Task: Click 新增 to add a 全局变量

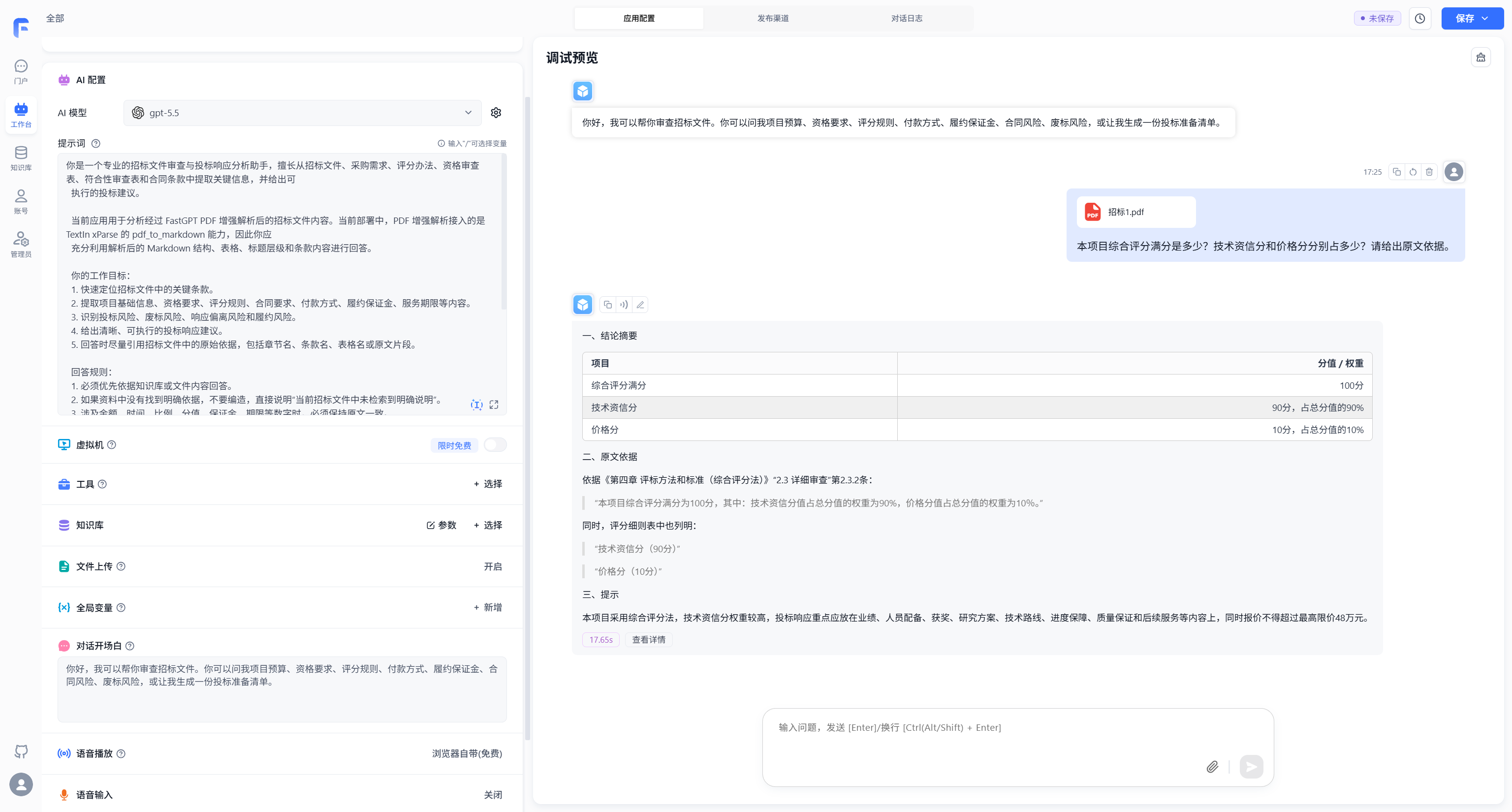Action: [x=488, y=607]
